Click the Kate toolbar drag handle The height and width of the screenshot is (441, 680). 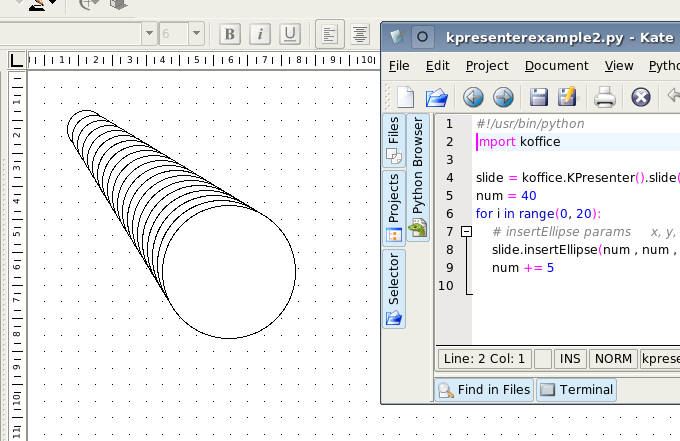pyautogui.click(x=387, y=97)
